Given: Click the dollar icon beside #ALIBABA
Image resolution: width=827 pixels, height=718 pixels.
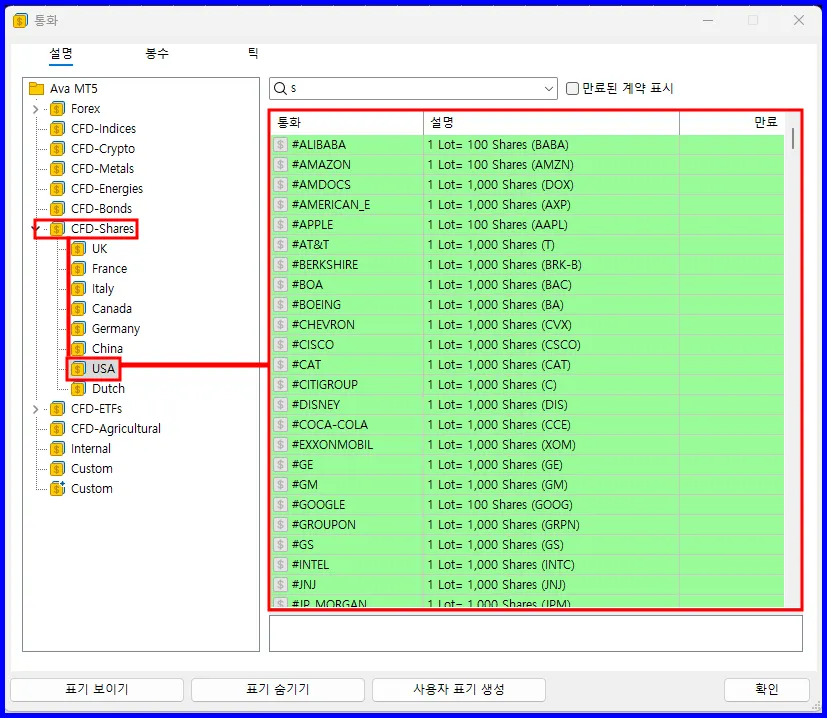Looking at the screenshot, I should click(281, 145).
